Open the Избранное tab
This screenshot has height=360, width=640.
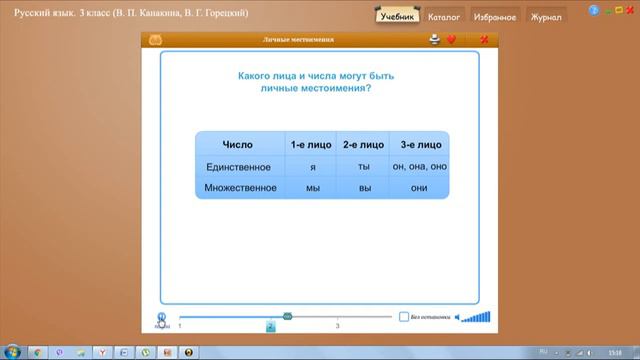tap(495, 17)
